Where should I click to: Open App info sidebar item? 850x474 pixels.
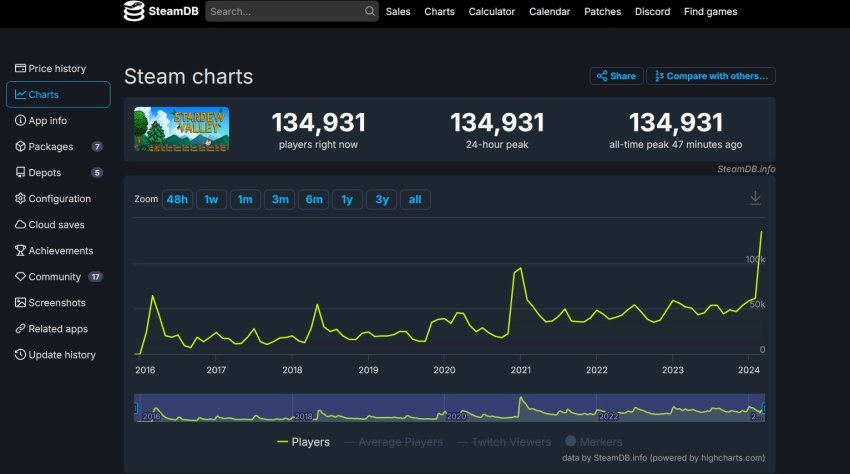[x=47, y=120]
